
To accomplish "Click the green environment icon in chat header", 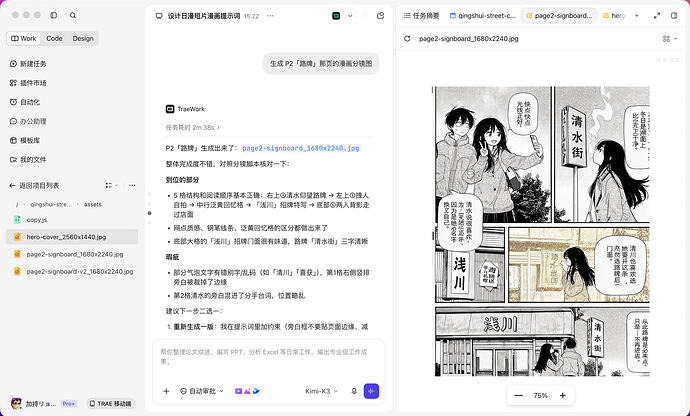I will click(x=336, y=16).
